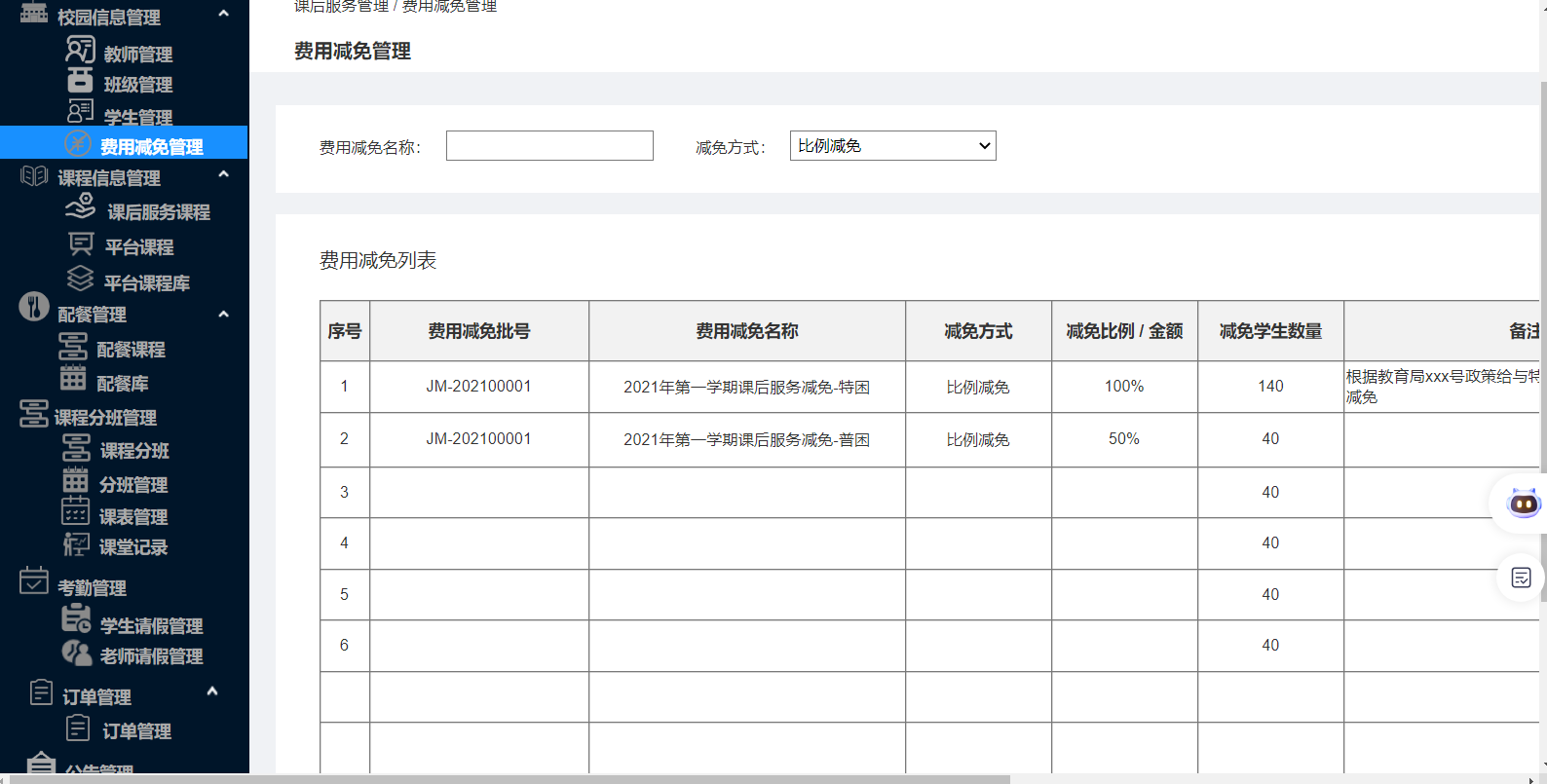Click the 减免方式 column header
1547x784 pixels.
(x=978, y=331)
